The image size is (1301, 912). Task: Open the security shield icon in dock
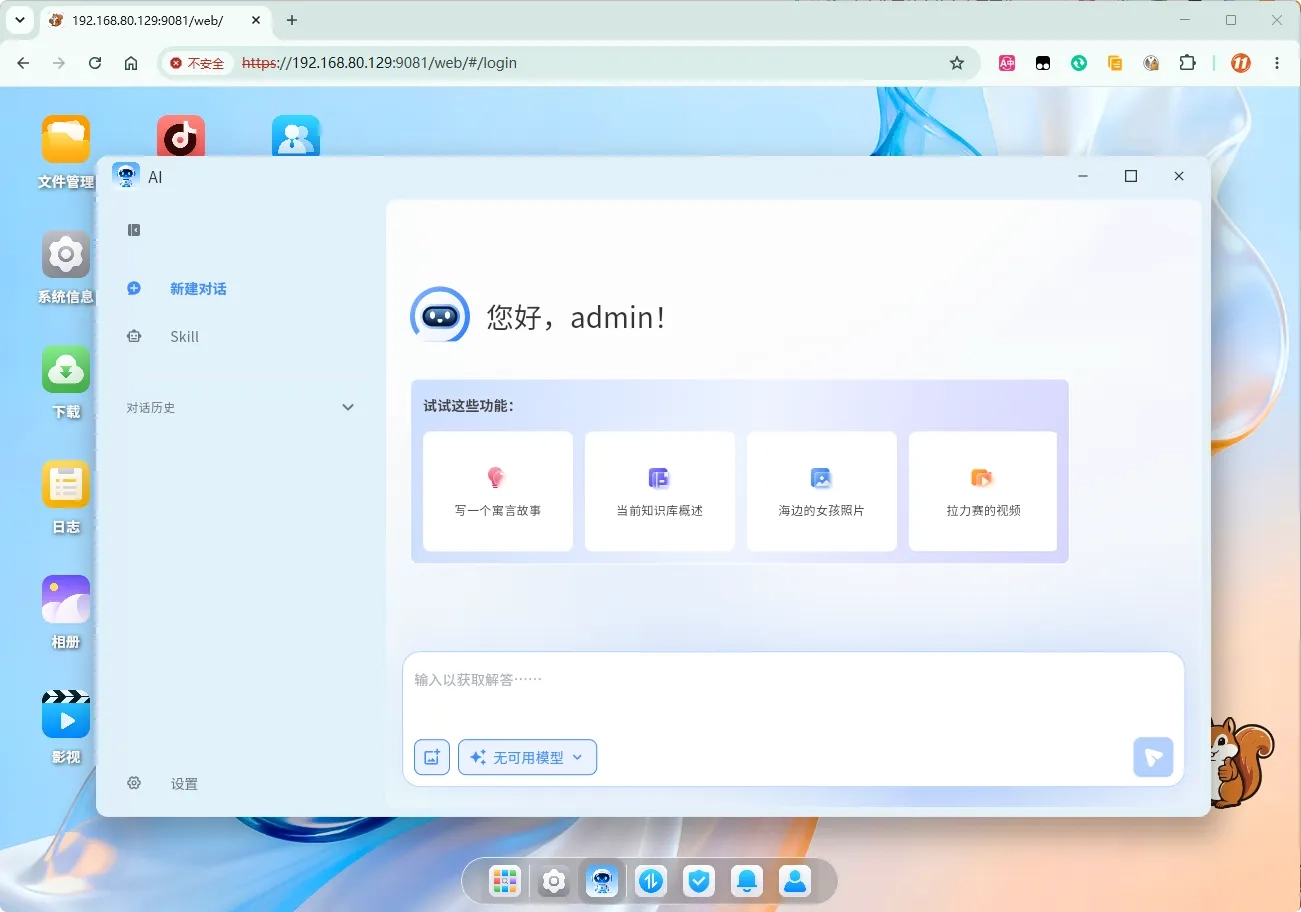[x=699, y=881]
